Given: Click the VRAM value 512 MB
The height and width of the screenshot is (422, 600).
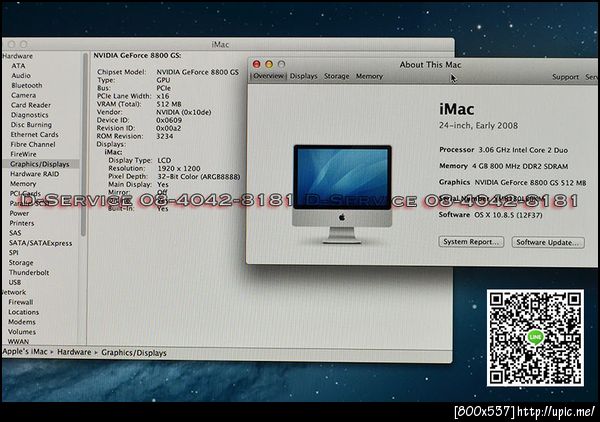Looking at the screenshot, I should [x=169, y=104].
